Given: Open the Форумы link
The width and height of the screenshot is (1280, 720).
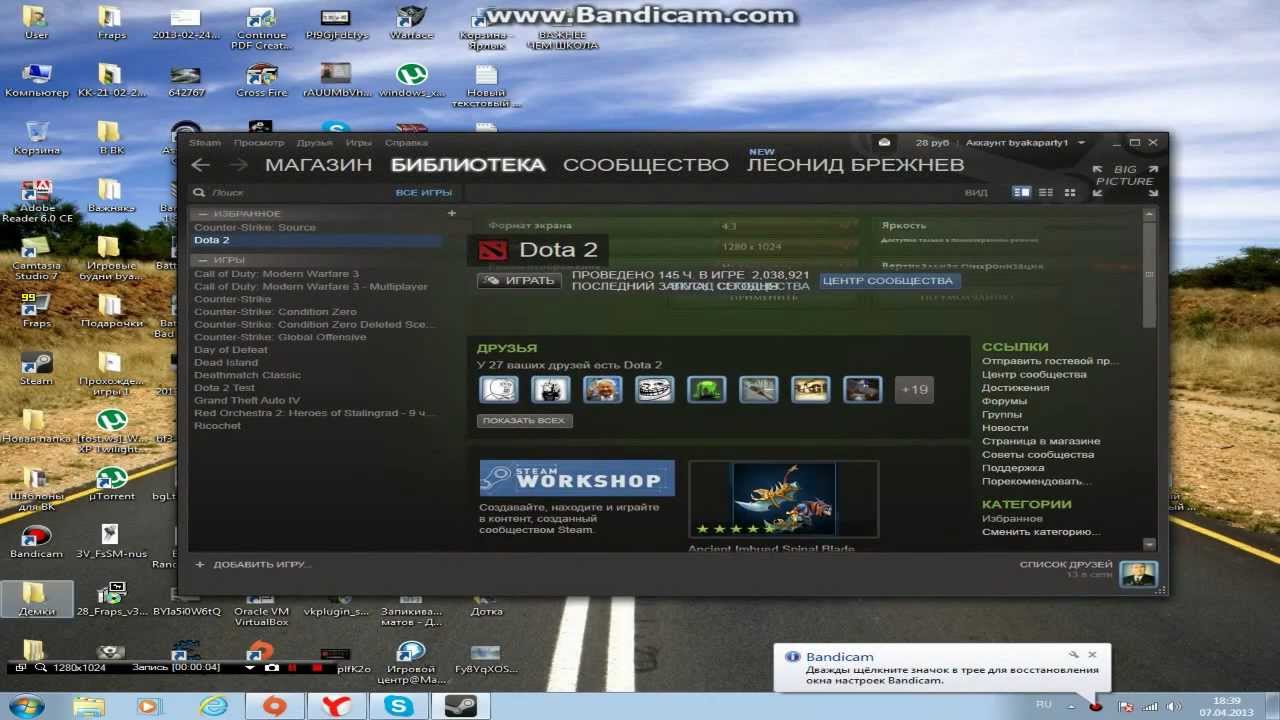Looking at the screenshot, I should [1004, 401].
